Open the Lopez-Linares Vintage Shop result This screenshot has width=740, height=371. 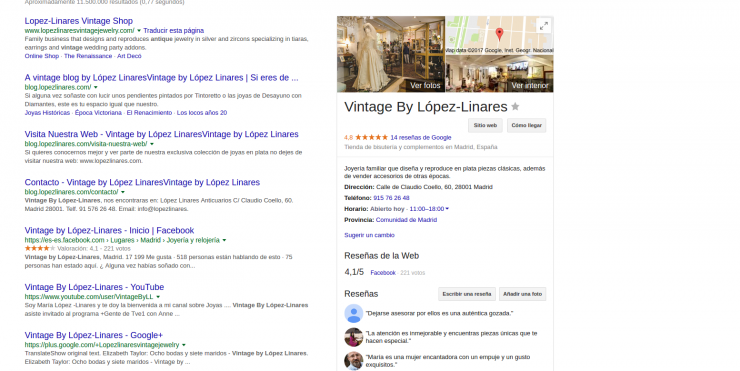tap(79, 21)
